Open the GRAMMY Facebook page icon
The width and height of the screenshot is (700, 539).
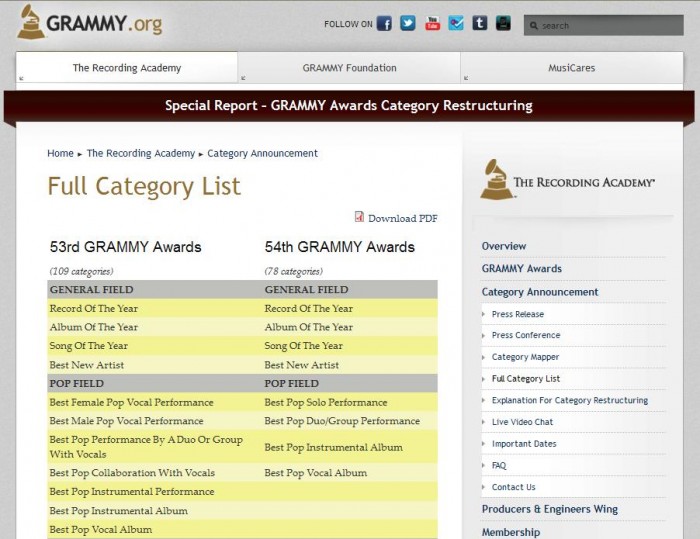point(384,23)
